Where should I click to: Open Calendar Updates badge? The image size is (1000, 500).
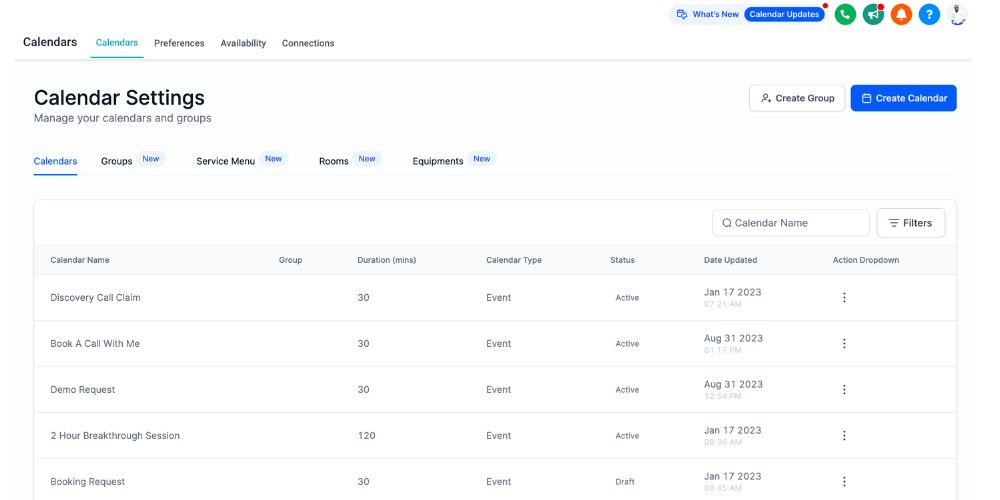tap(784, 15)
